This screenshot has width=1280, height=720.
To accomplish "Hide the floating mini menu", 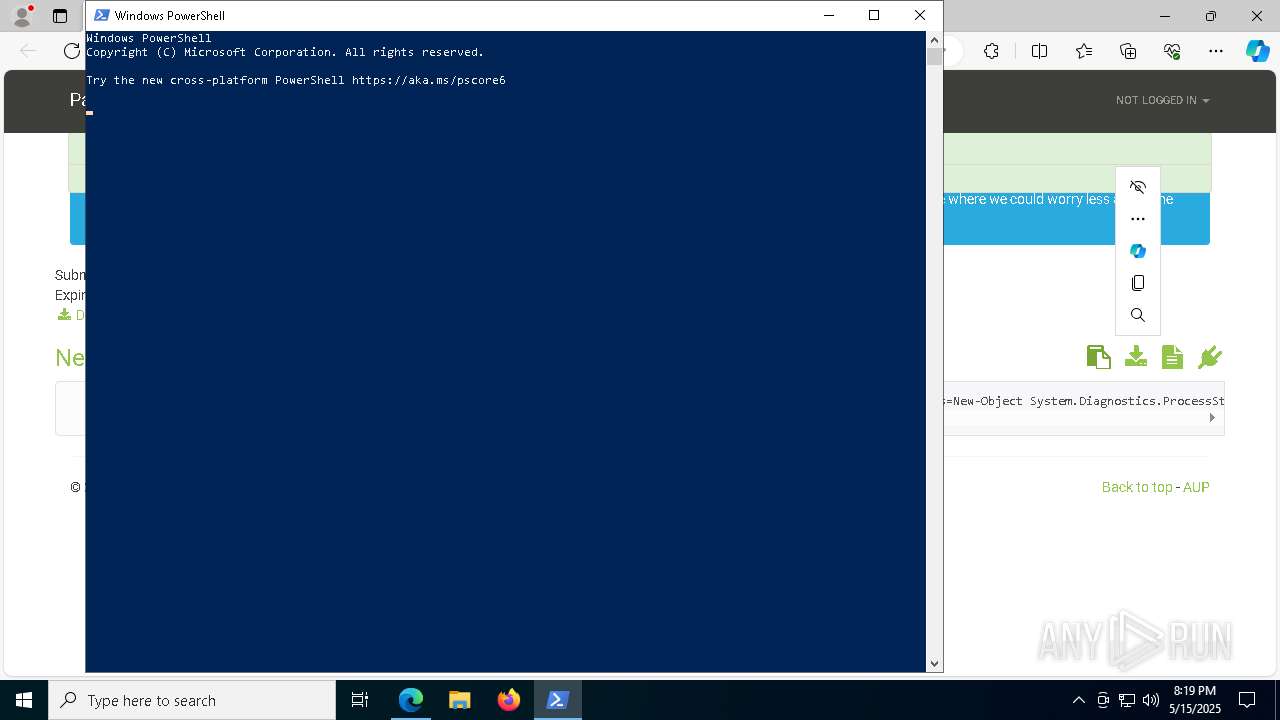I will coord(1138,187).
